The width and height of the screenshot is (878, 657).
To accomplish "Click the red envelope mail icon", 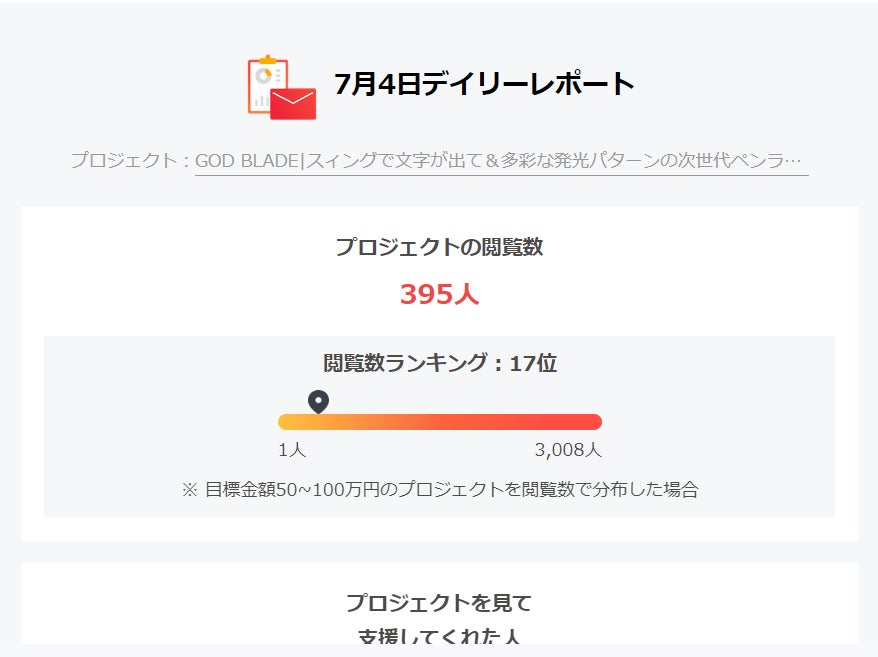I will [293, 104].
